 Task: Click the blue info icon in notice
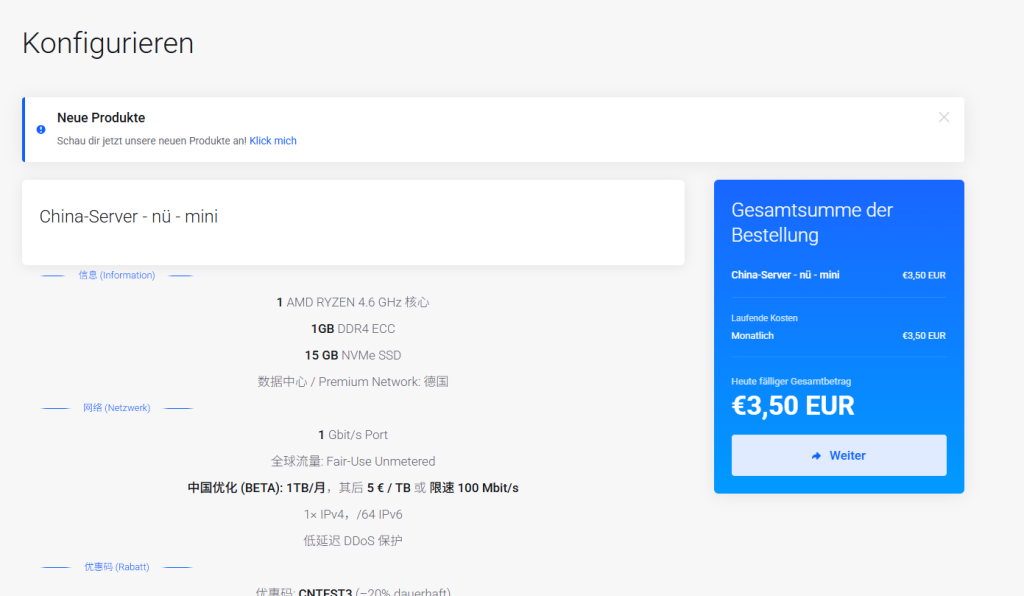[41, 129]
